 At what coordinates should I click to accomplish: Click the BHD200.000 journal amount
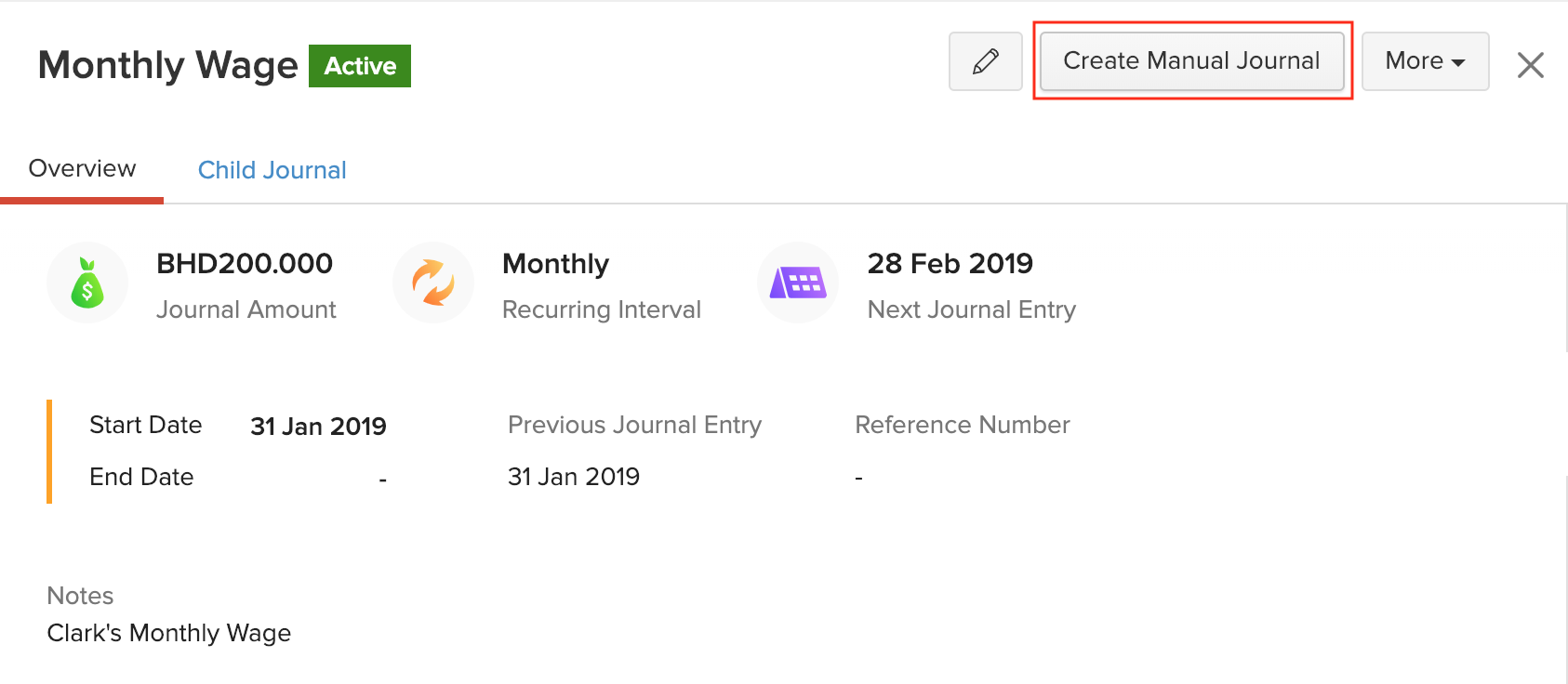[244, 263]
